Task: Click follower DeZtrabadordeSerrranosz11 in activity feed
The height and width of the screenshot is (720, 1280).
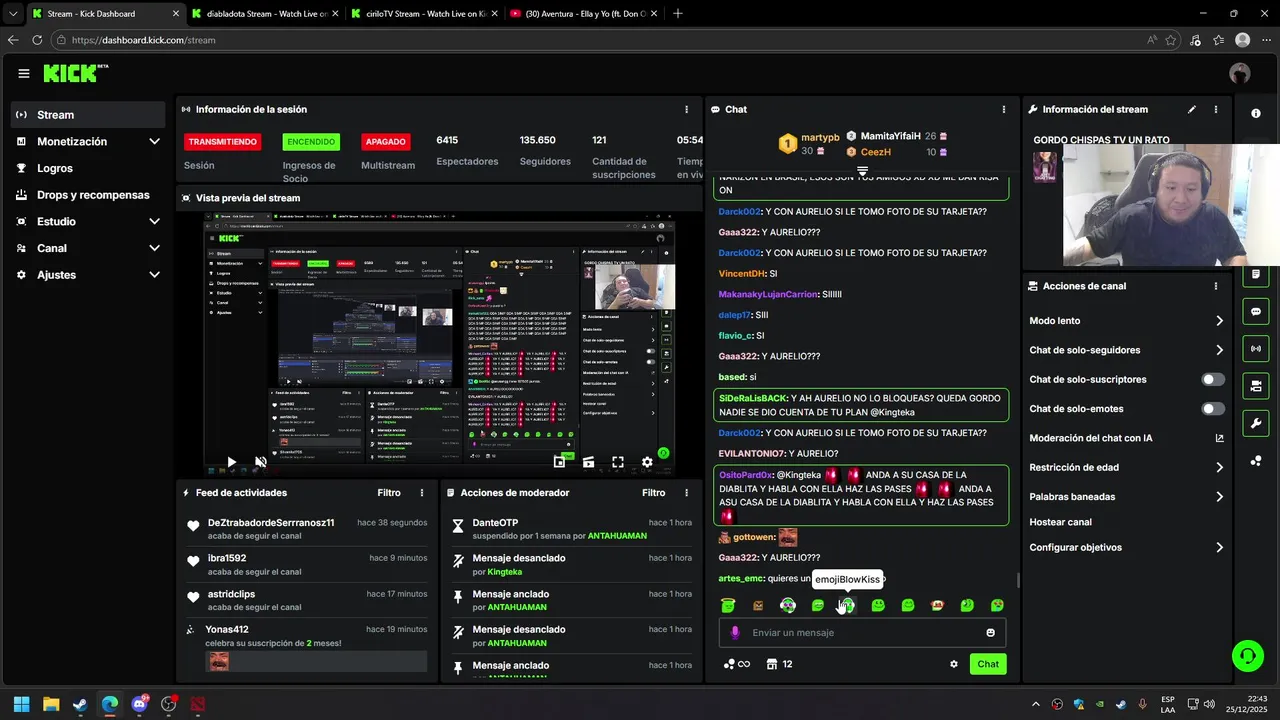Action: coord(271,523)
